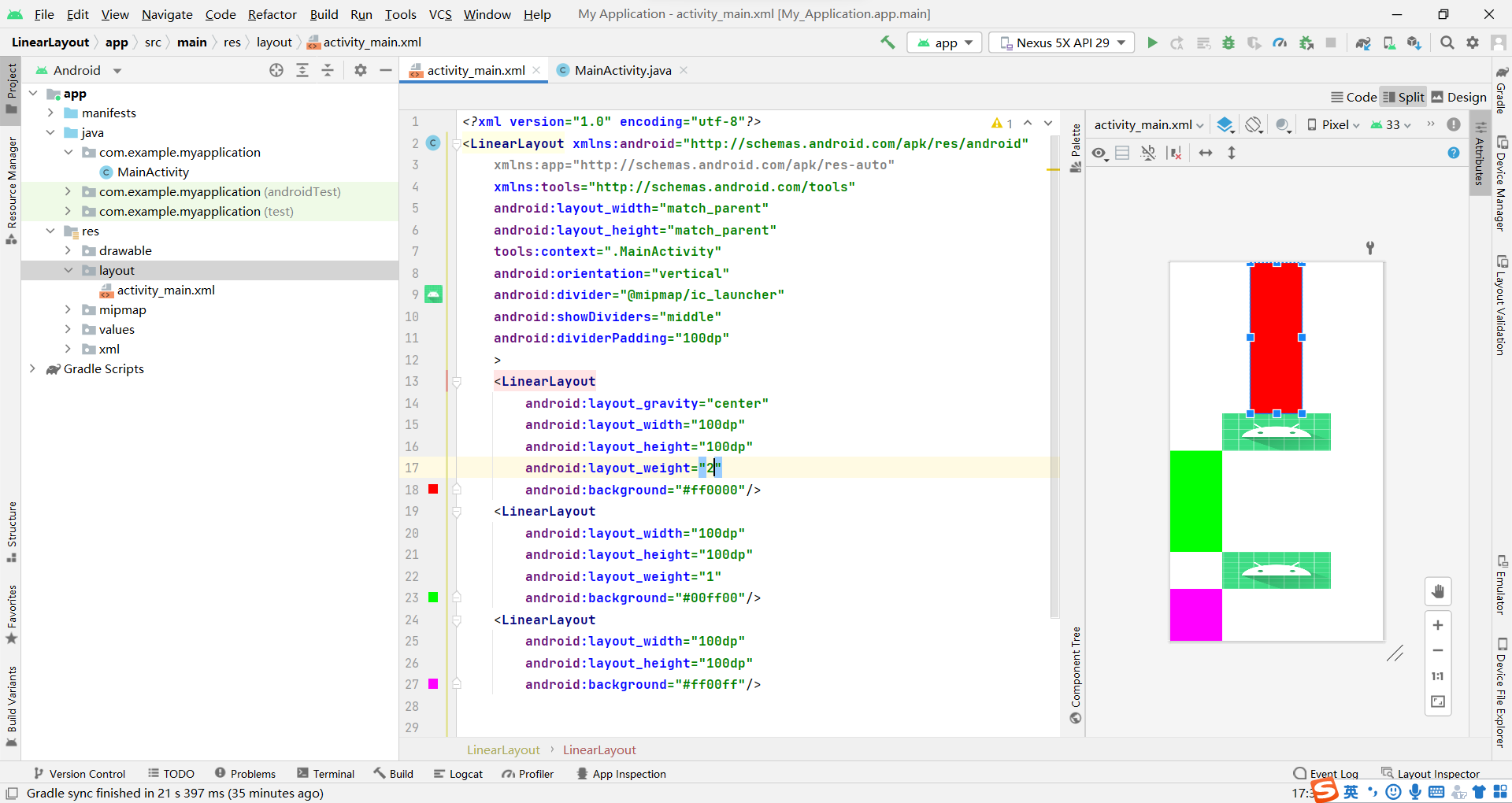The image size is (1512, 803).
Task: Run the app on Nexus 5X
Action: (1152, 43)
